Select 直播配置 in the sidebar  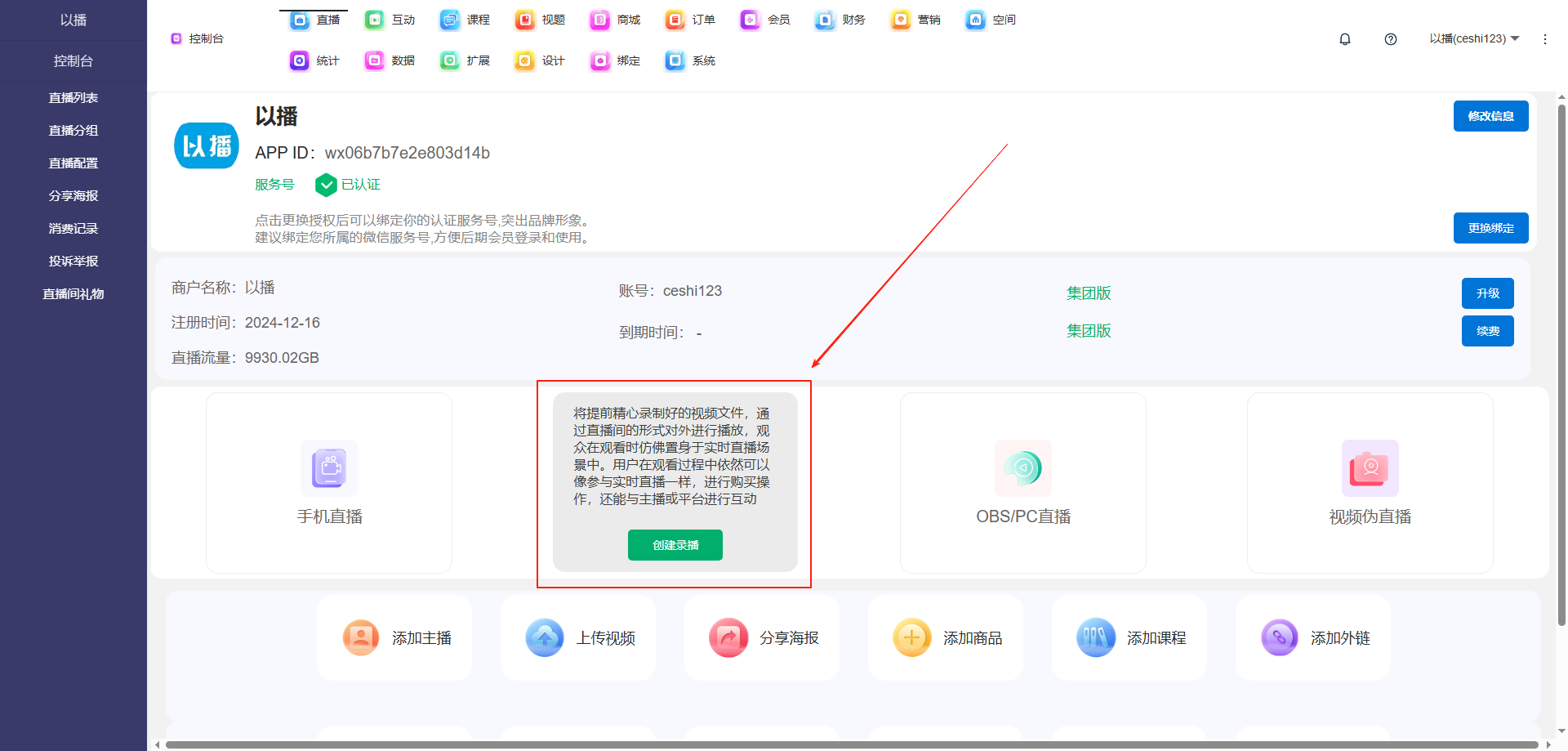pos(73,163)
